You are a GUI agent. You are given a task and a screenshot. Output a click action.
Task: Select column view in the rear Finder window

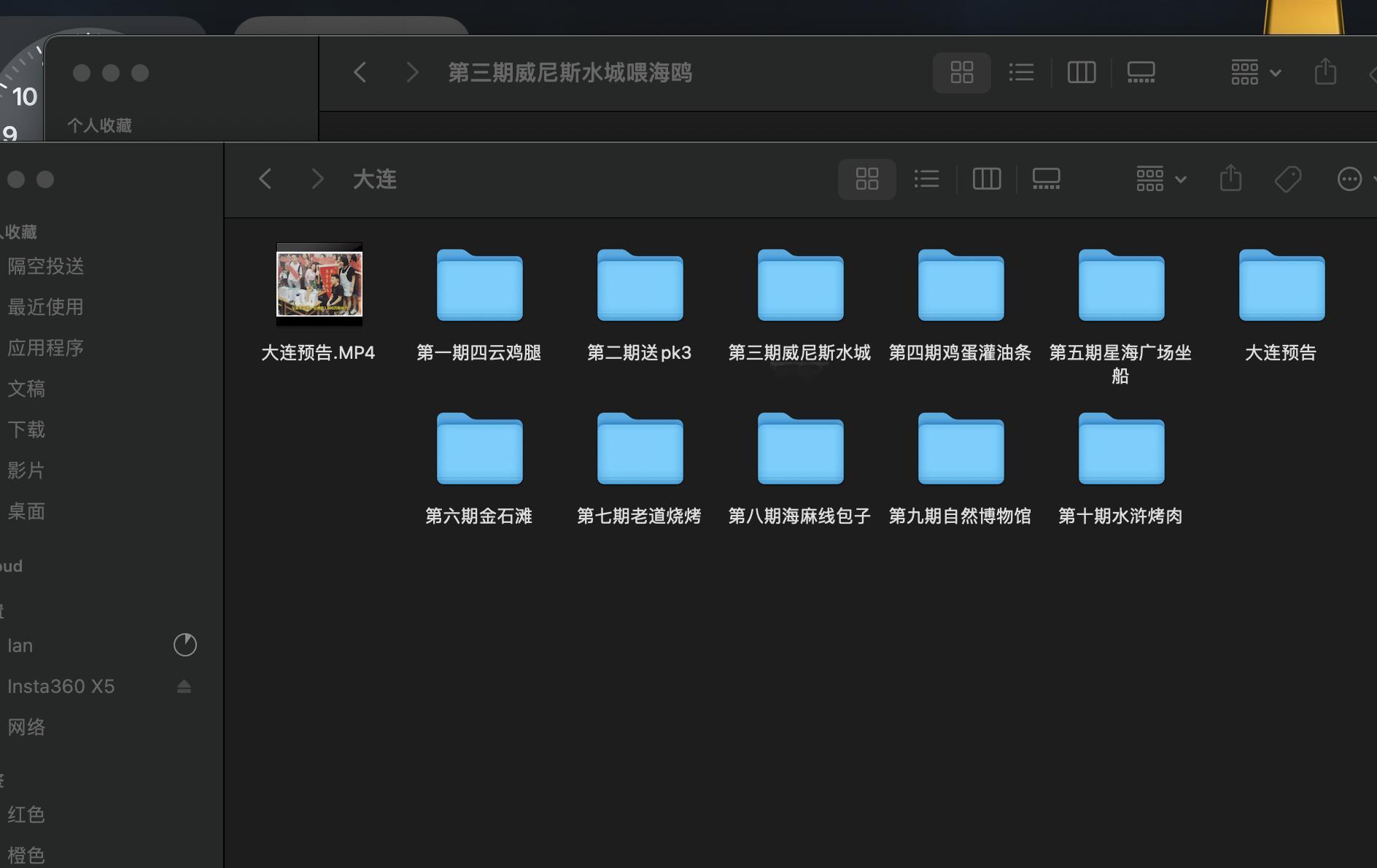click(x=1081, y=72)
